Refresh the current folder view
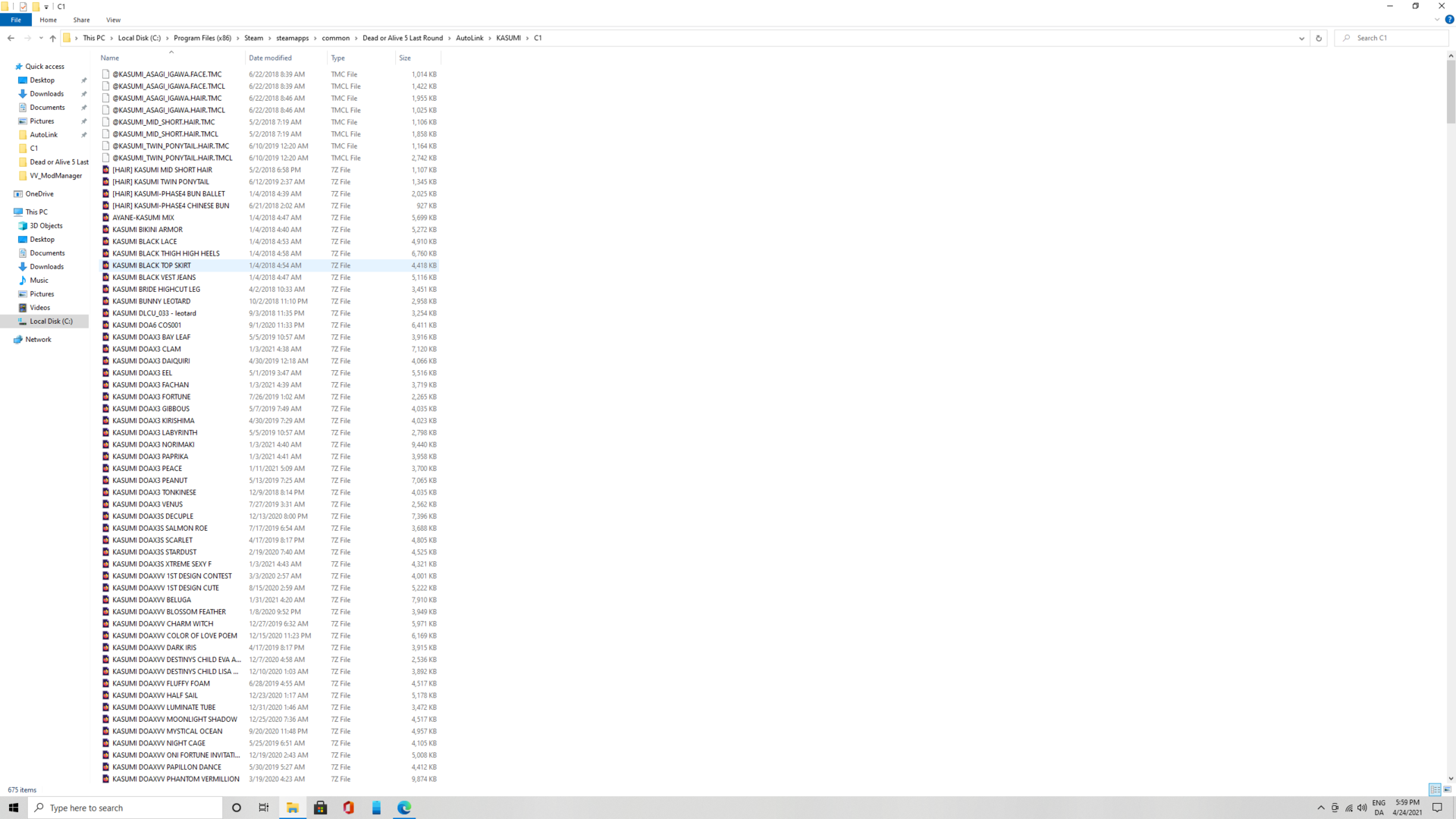Image resolution: width=1456 pixels, height=819 pixels. 1318,38
